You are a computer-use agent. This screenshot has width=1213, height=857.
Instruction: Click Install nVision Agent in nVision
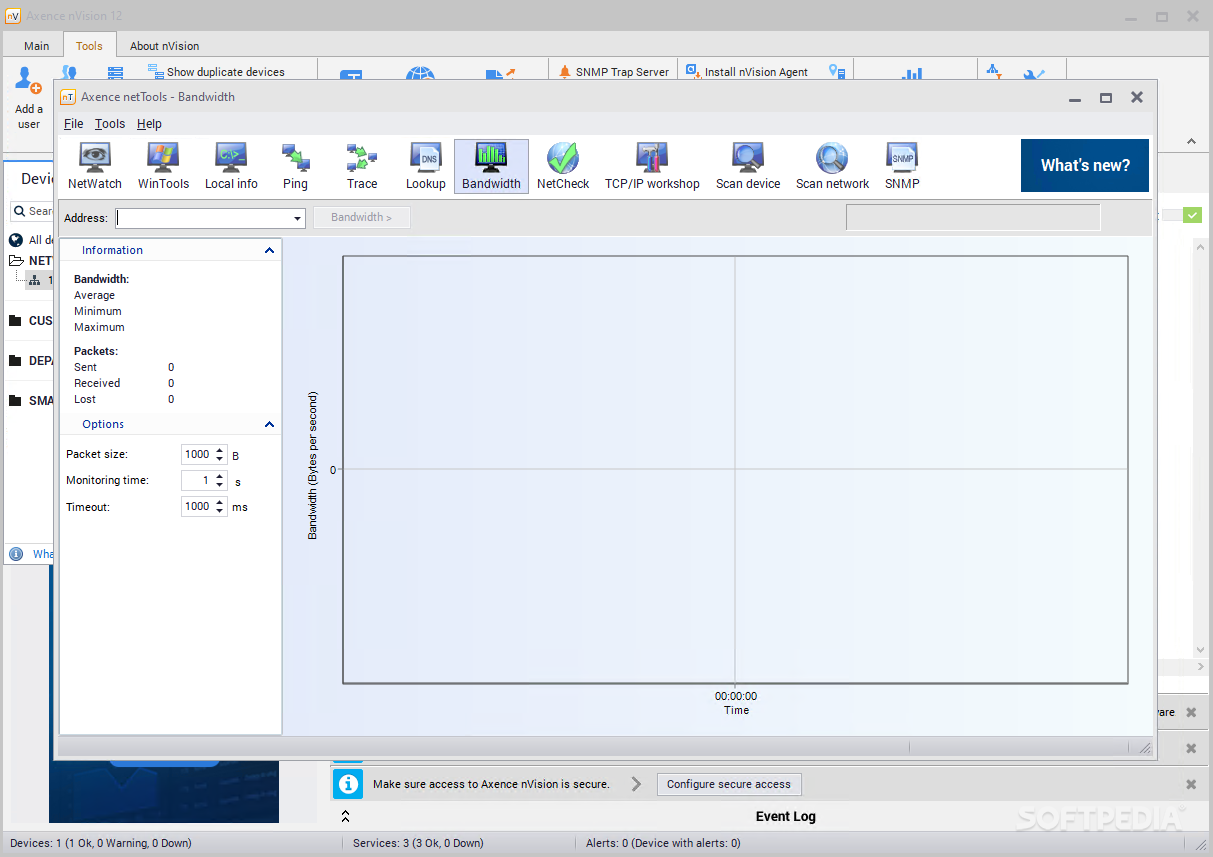[747, 72]
